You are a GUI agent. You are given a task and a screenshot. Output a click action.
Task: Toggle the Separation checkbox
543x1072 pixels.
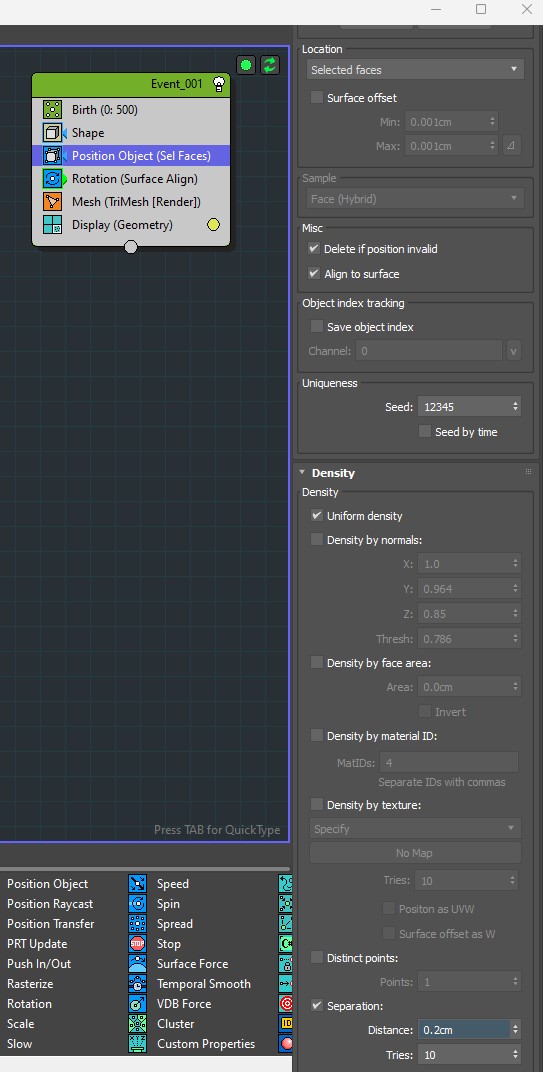click(317, 1006)
